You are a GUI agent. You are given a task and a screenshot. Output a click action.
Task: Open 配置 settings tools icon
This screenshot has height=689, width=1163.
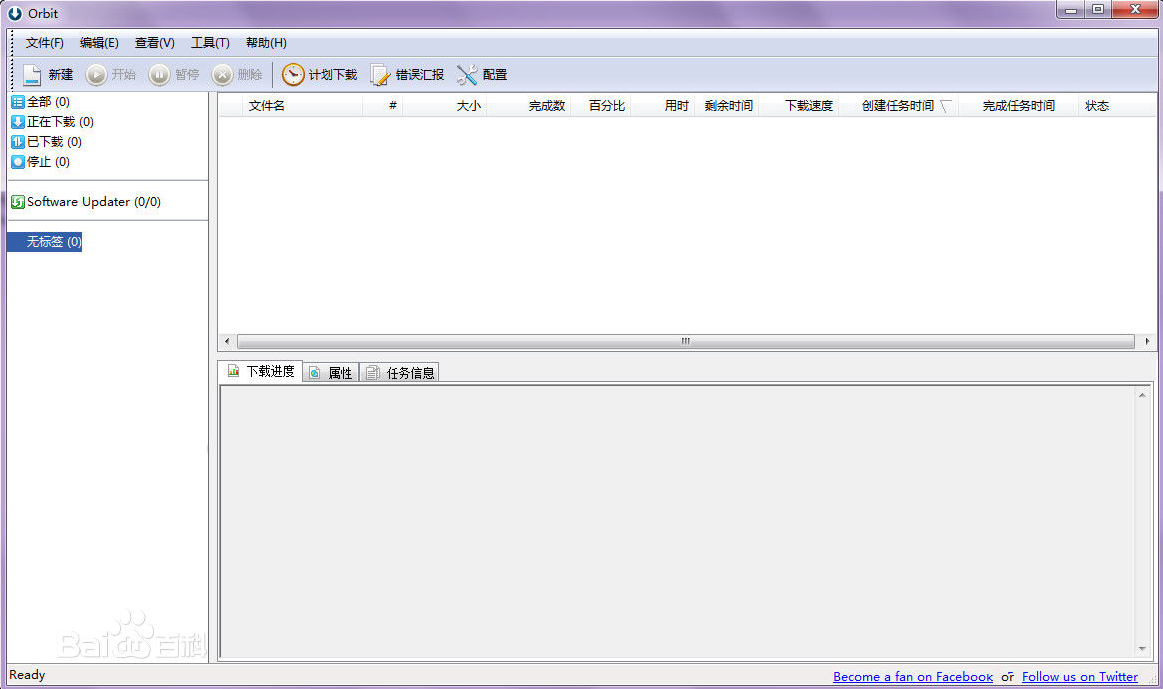[467, 75]
